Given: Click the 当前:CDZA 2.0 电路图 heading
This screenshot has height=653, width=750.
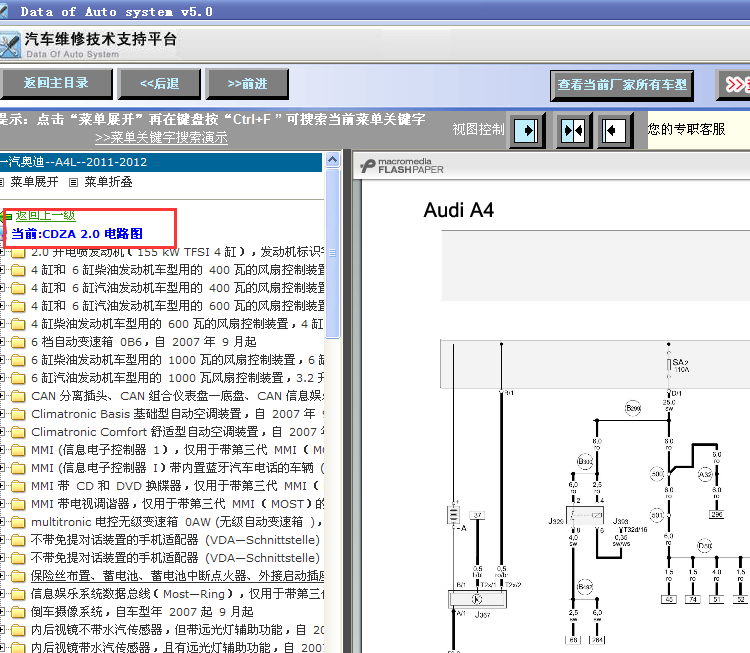Looking at the screenshot, I should click(x=77, y=234).
